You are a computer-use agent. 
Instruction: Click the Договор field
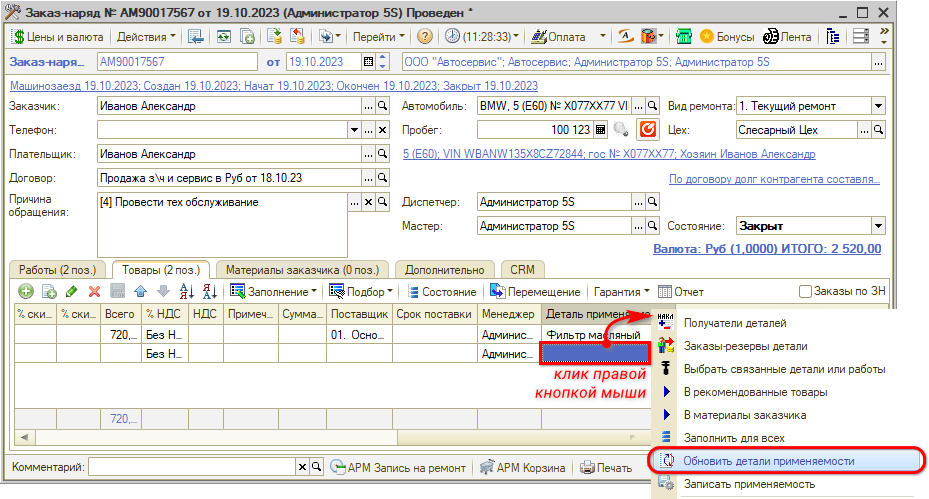coord(229,178)
